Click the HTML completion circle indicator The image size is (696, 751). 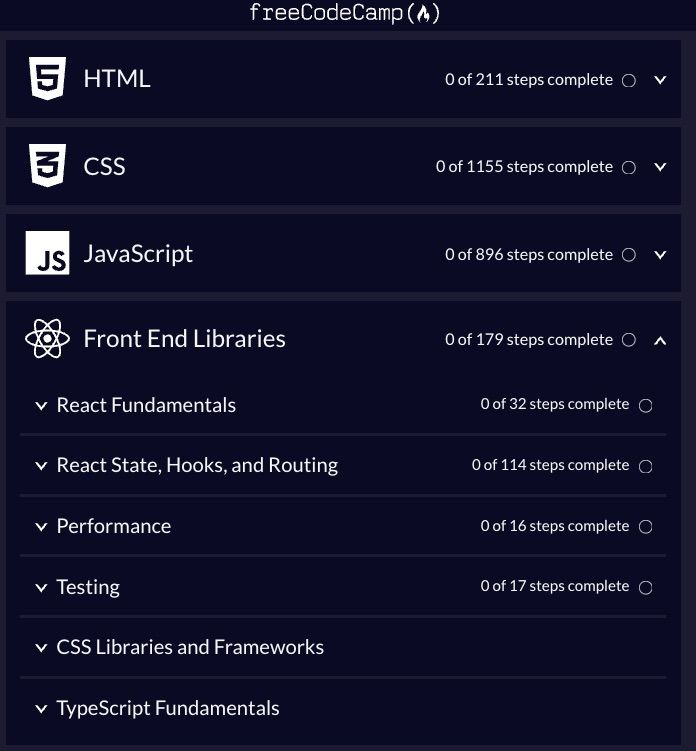628,80
